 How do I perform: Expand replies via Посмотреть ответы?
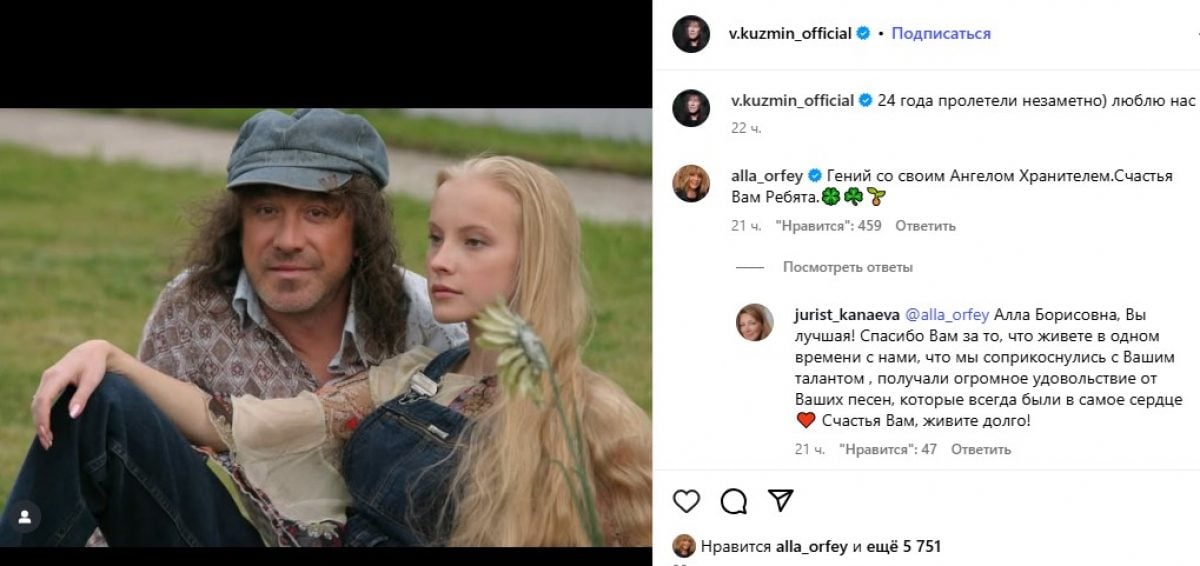click(847, 267)
